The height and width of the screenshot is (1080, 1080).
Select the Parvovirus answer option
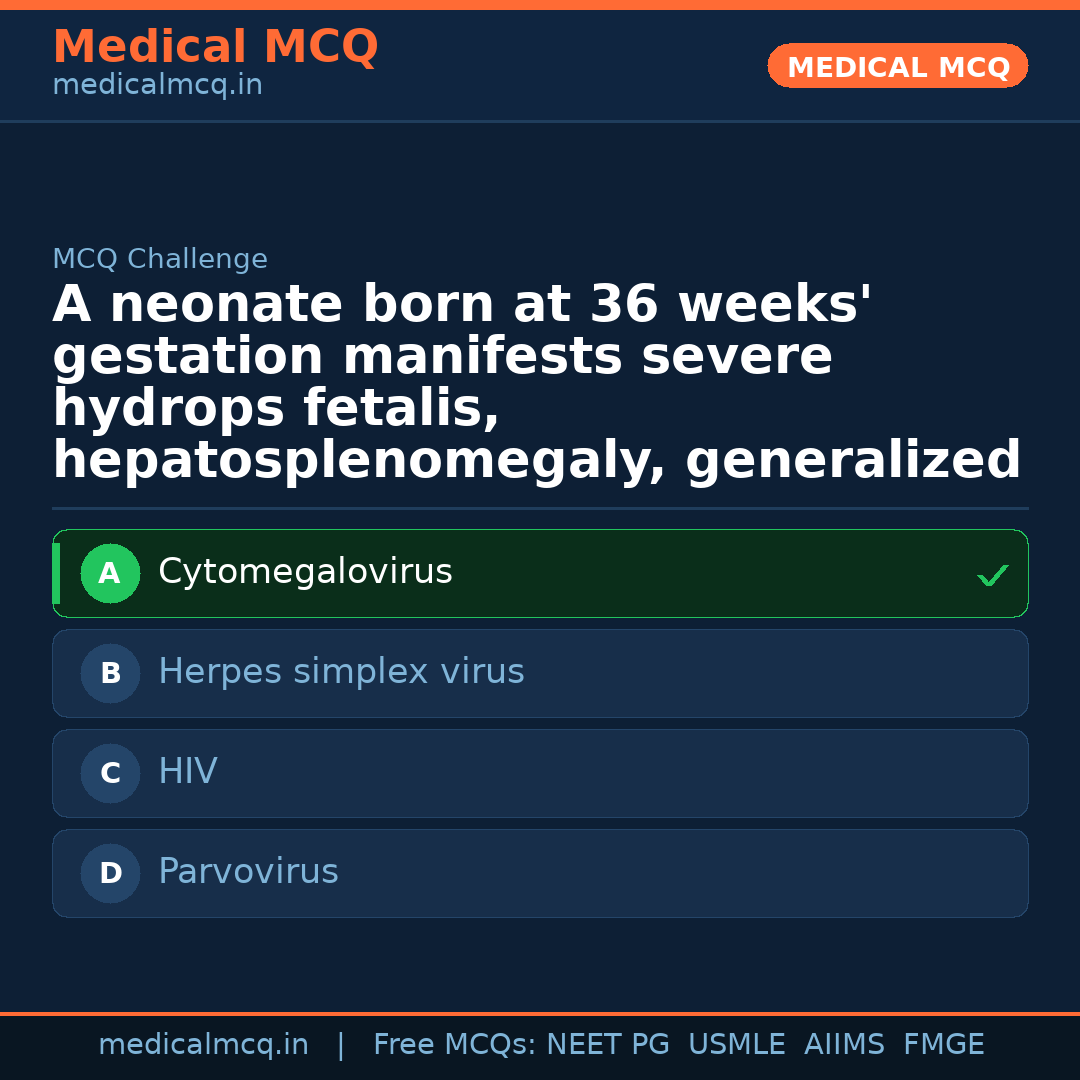(x=248, y=872)
